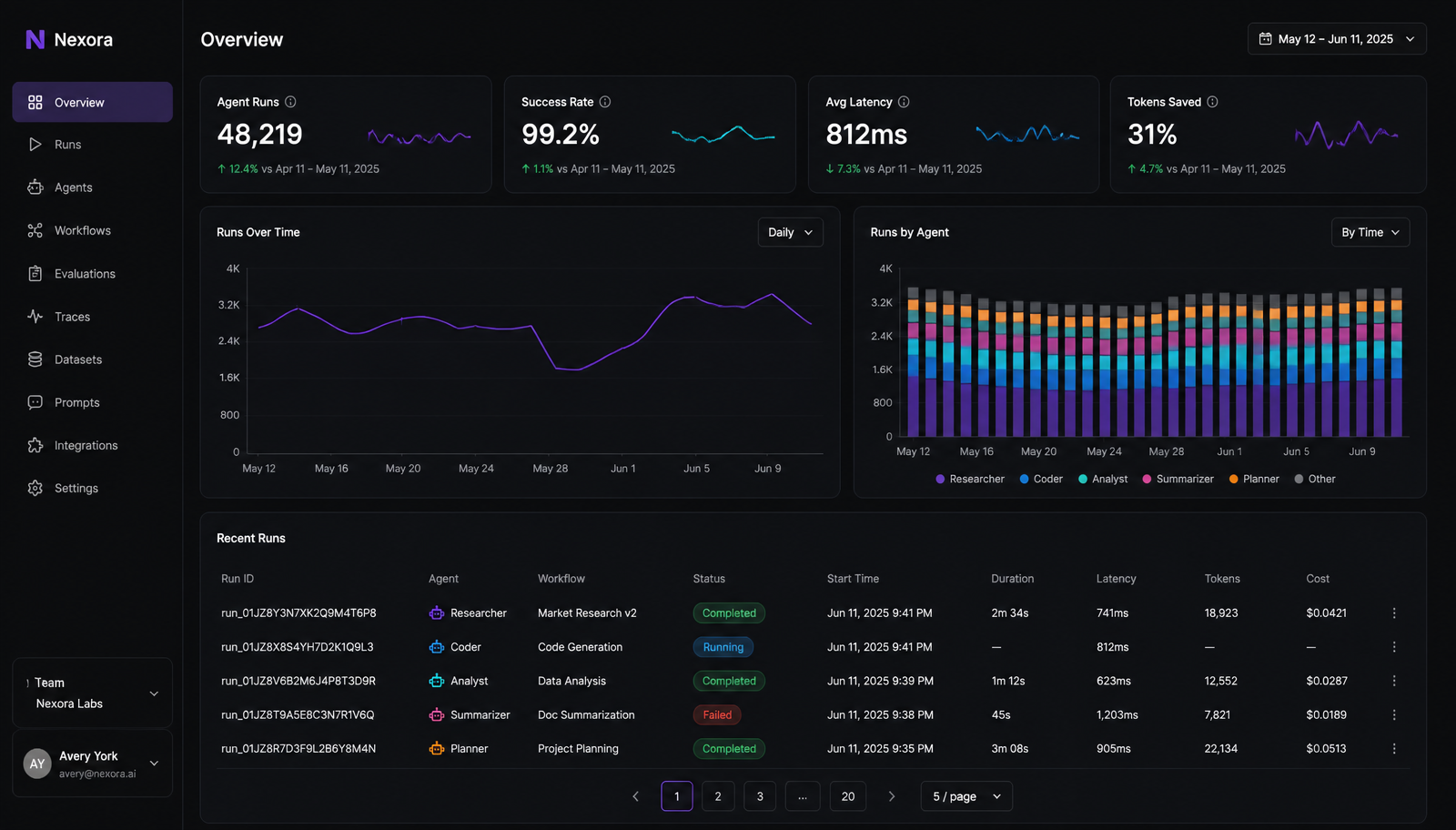
Task: Click the Settings gear icon in sidebar
Action: [35, 488]
